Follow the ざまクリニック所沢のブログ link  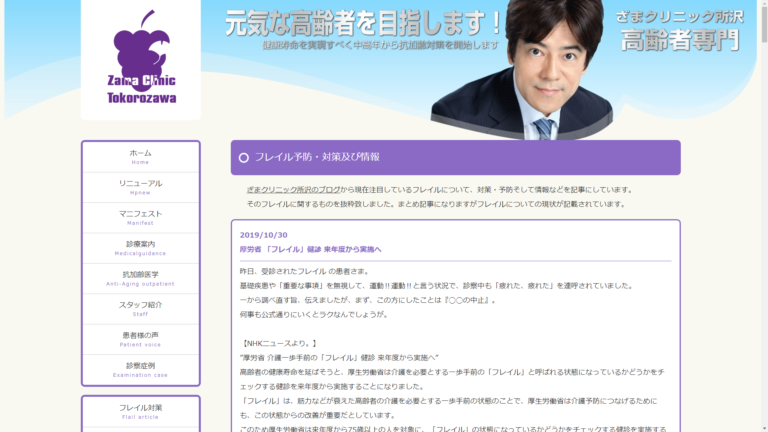[292, 189]
